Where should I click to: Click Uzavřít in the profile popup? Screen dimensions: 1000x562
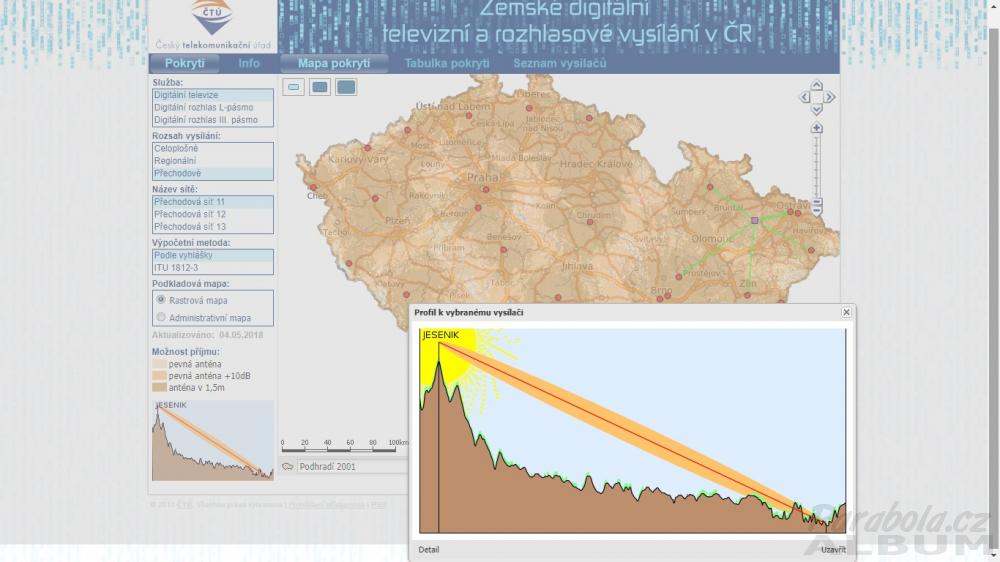pyautogui.click(x=834, y=549)
